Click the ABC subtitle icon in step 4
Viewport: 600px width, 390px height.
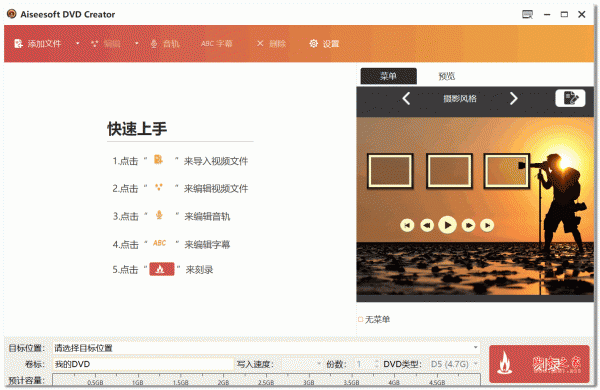pos(160,243)
